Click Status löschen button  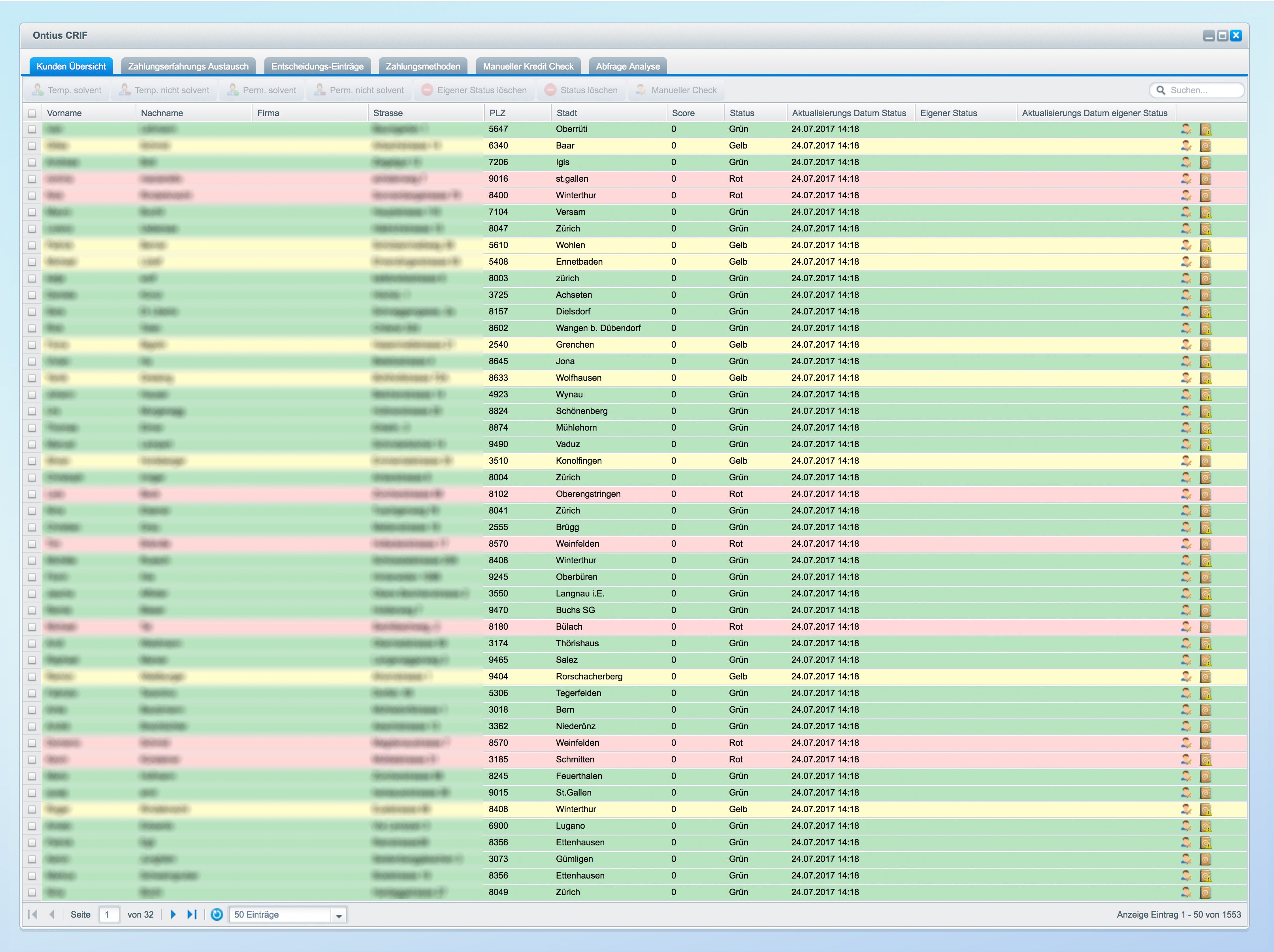581,90
